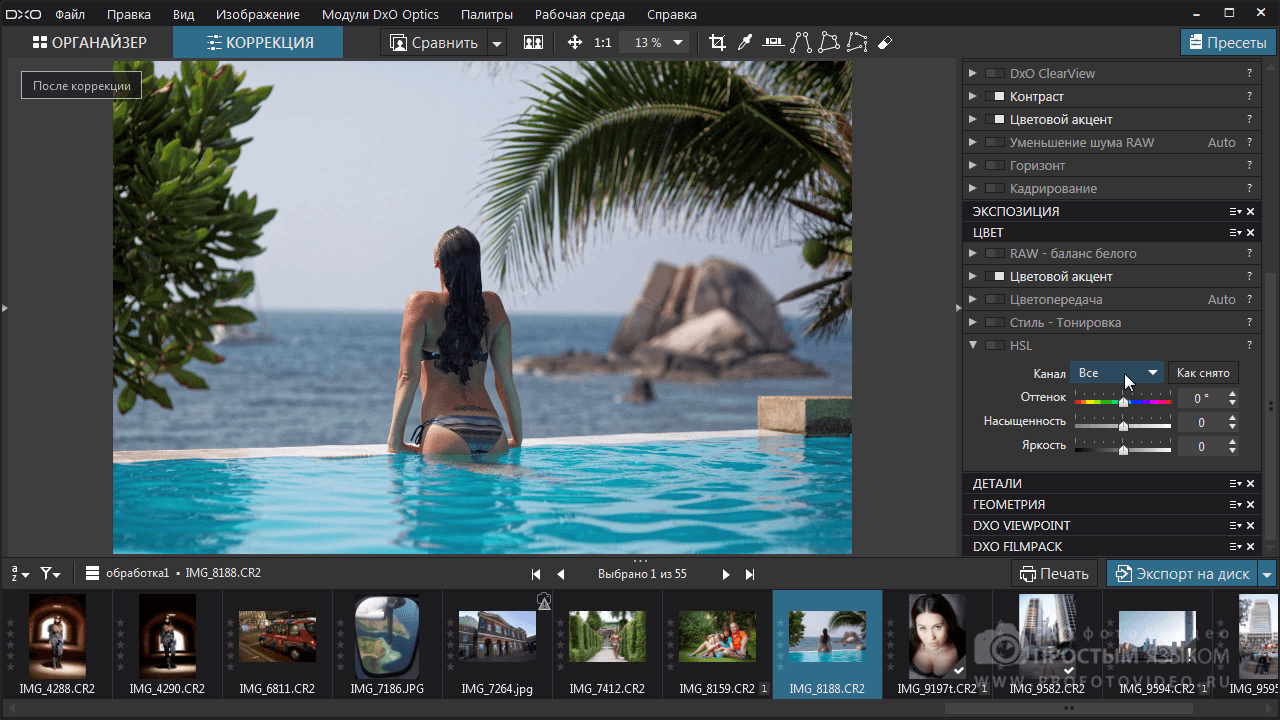Select the Force parallels perspective tool
This screenshot has width=1280, height=720.
(801, 42)
